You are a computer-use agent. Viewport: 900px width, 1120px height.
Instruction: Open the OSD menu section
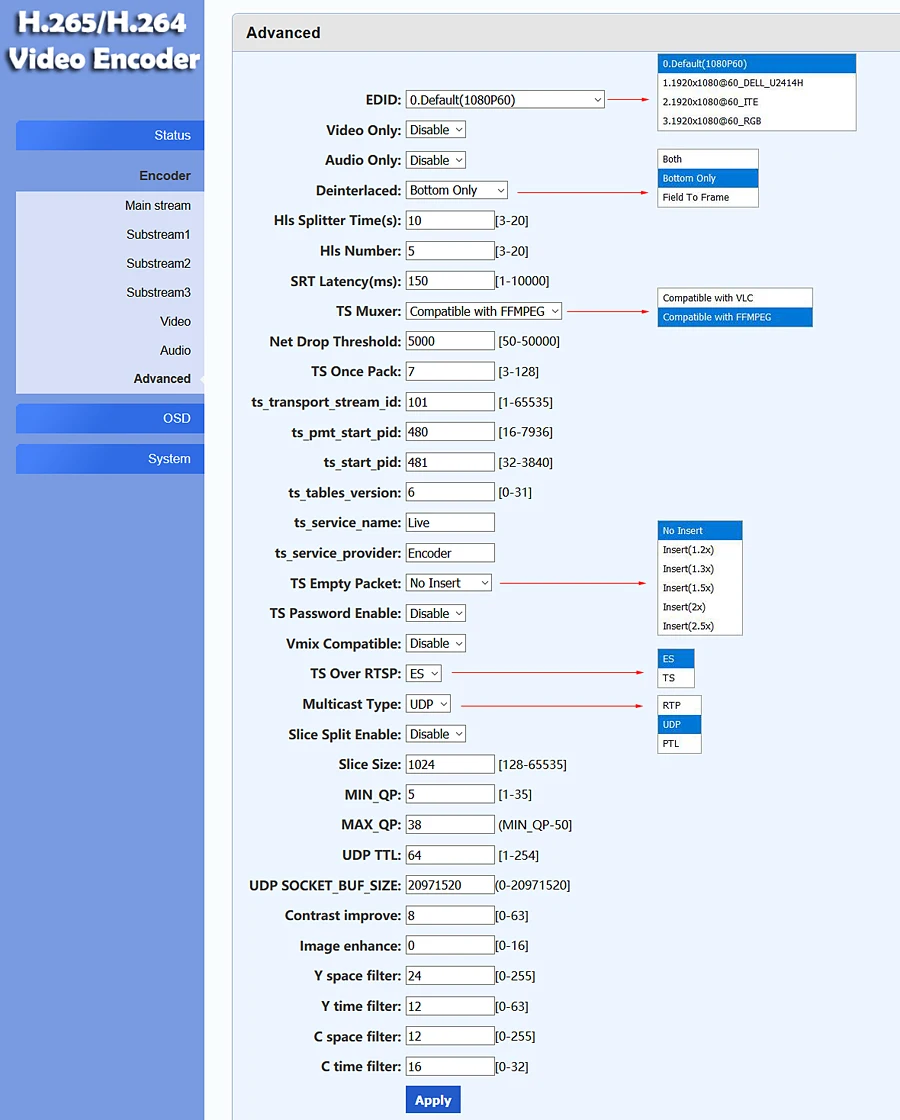tap(110, 419)
